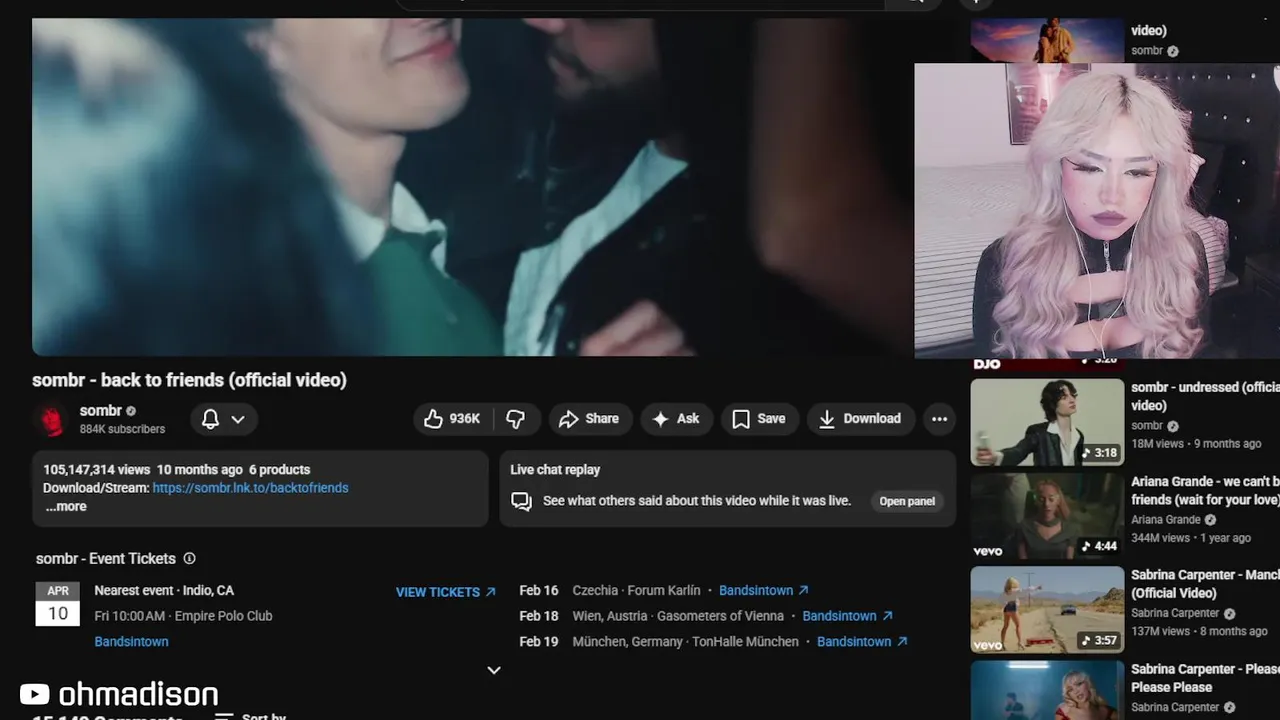Viewport: 1280px width, 720px height.
Task: Click the VIEW TICKETS link
Action: tap(446, 592)
